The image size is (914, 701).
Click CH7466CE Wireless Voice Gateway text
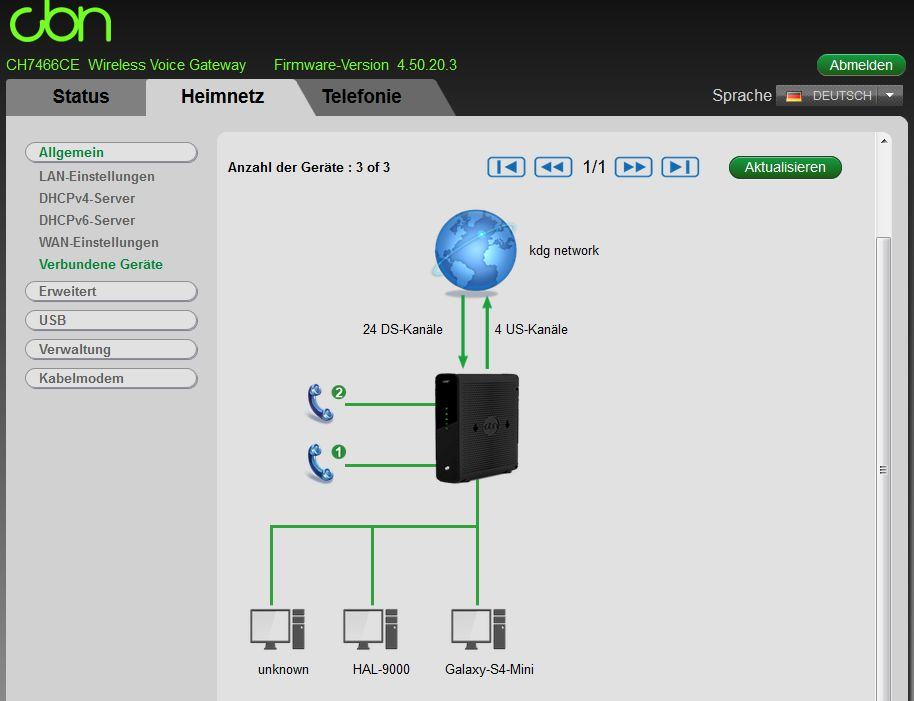(126, 65)
